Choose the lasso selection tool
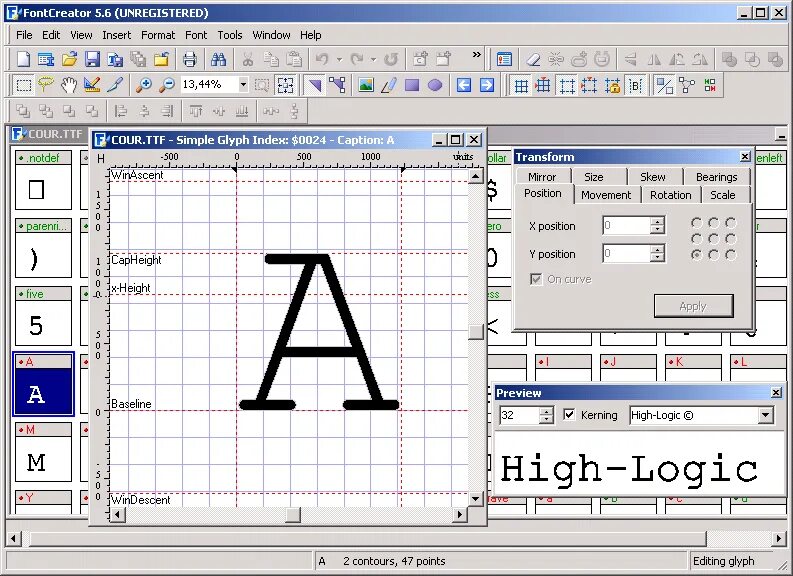 (46, 85)
